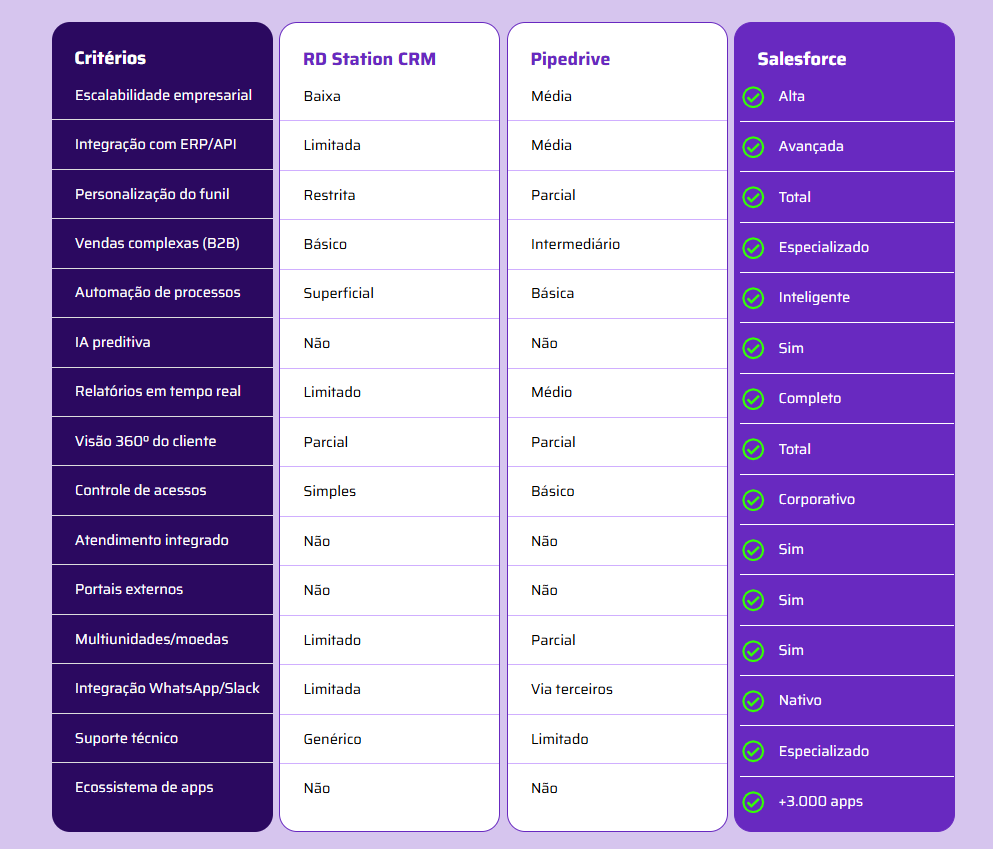The width and height of the screenshot is (993, 849).
Task: Click the Controle de acessos criterion
Action: coord(141,490)
